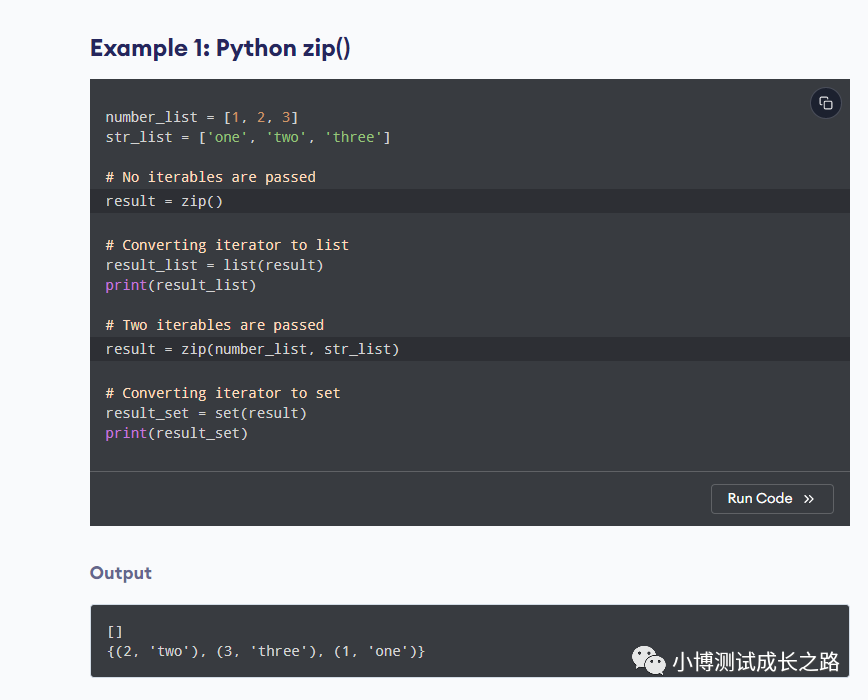Click the WeChat logo in the watermark
The width and height of the screenshot is (868, 700).
647,660
